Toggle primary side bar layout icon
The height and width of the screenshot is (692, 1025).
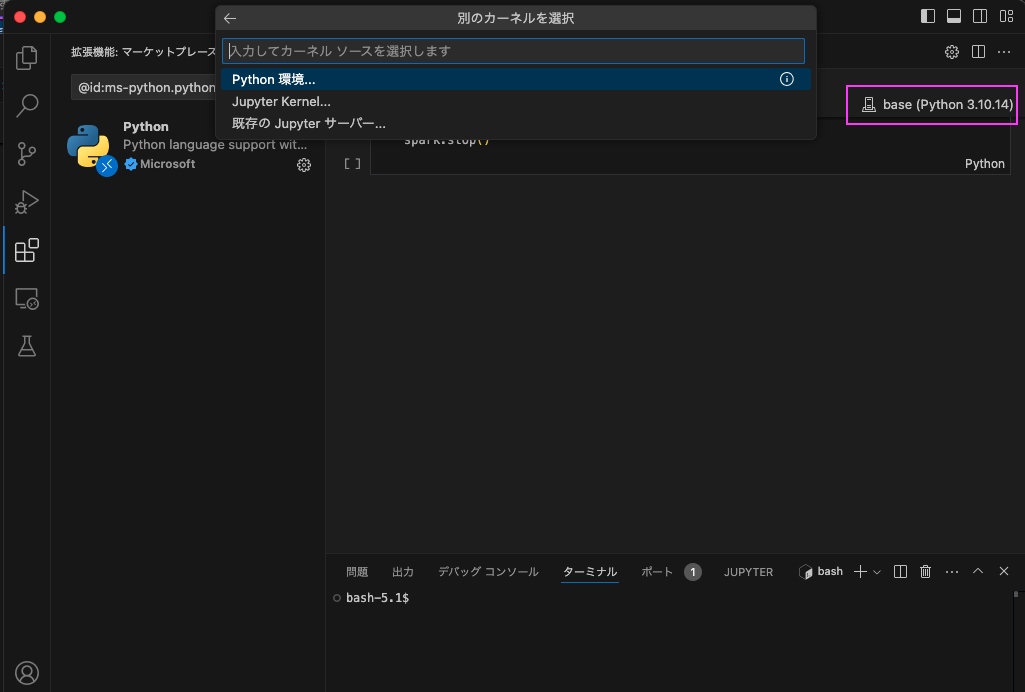(928, 16)
